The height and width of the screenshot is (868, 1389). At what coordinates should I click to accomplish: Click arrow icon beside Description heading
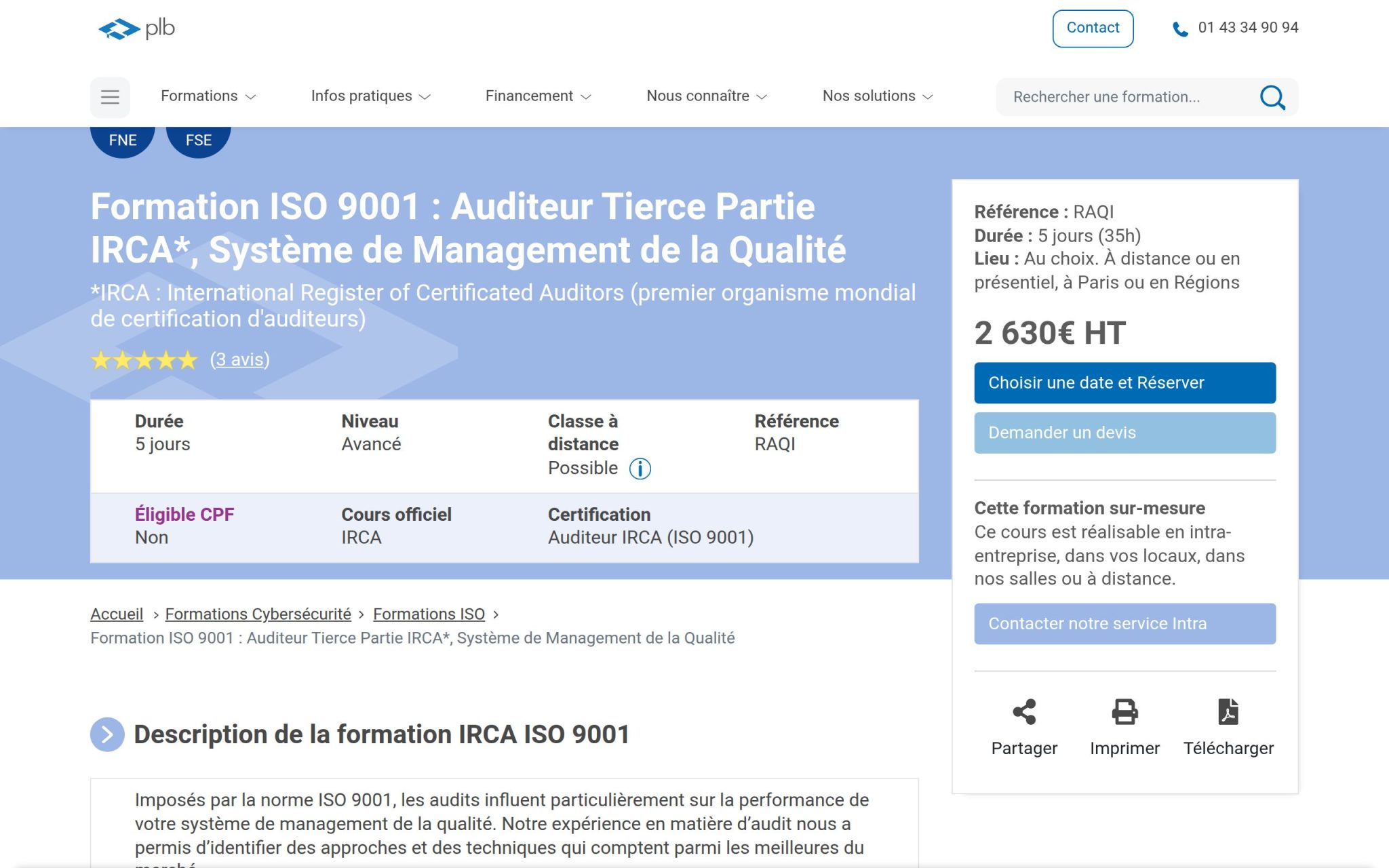tap(107, 734)
